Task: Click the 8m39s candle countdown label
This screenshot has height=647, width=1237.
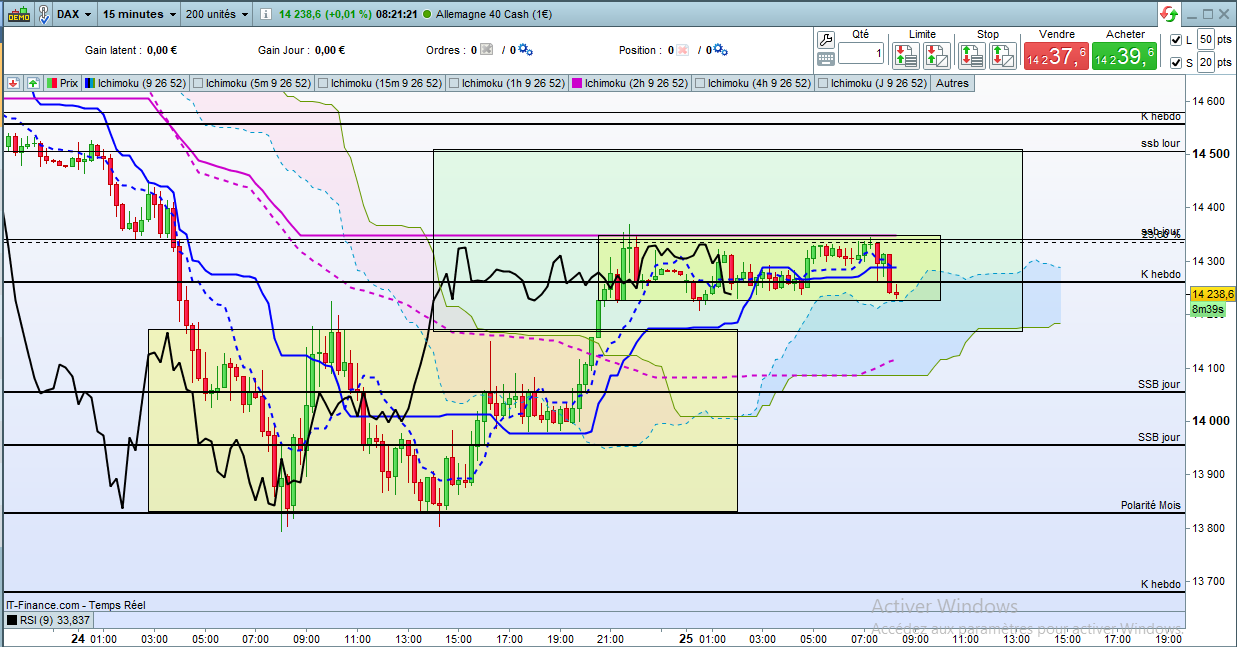Action: (x=1210, y=309)
